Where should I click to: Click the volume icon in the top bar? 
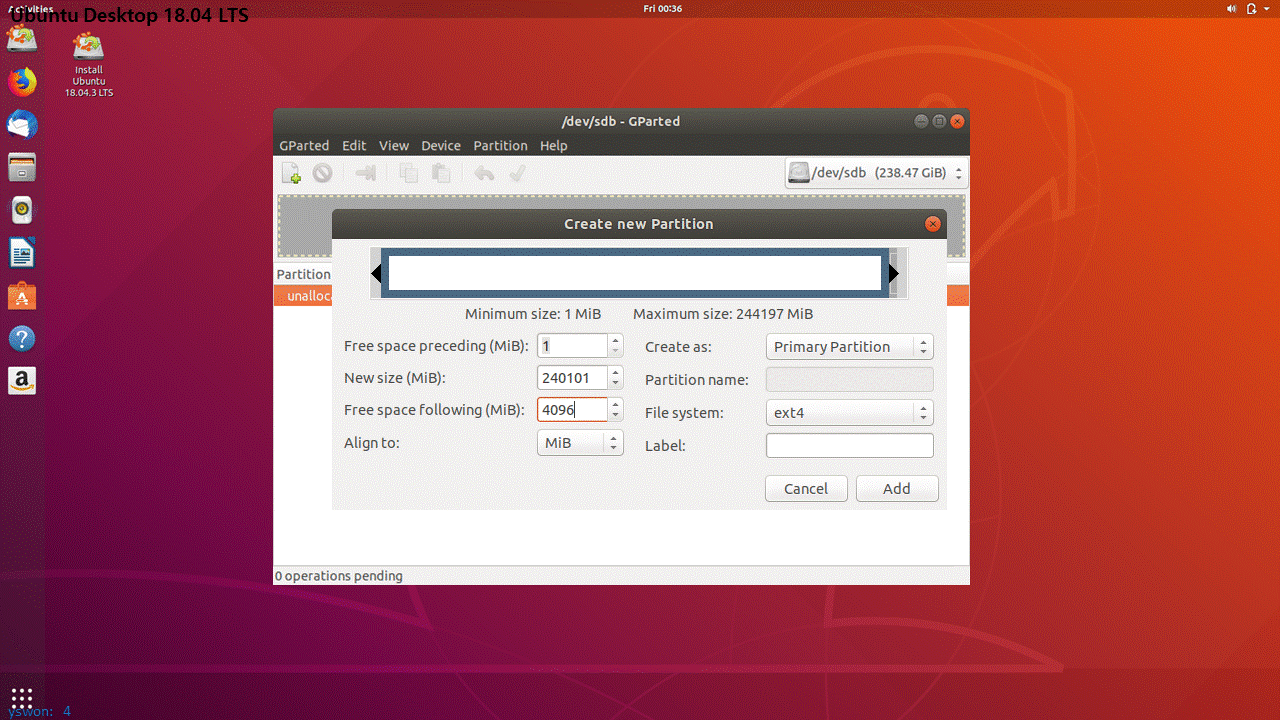pyautogui.click(x=1231, y=8)
